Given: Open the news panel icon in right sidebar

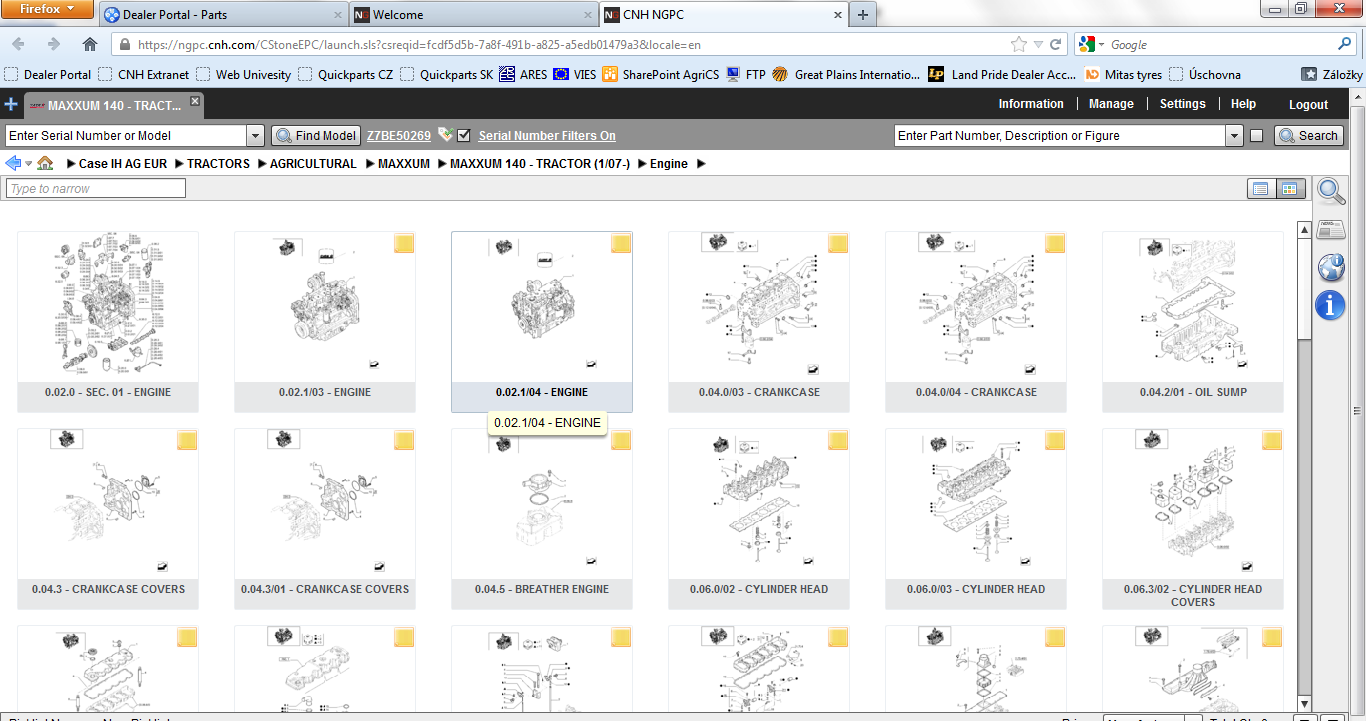Looking at the screenshot, I should click(1331, 229).
